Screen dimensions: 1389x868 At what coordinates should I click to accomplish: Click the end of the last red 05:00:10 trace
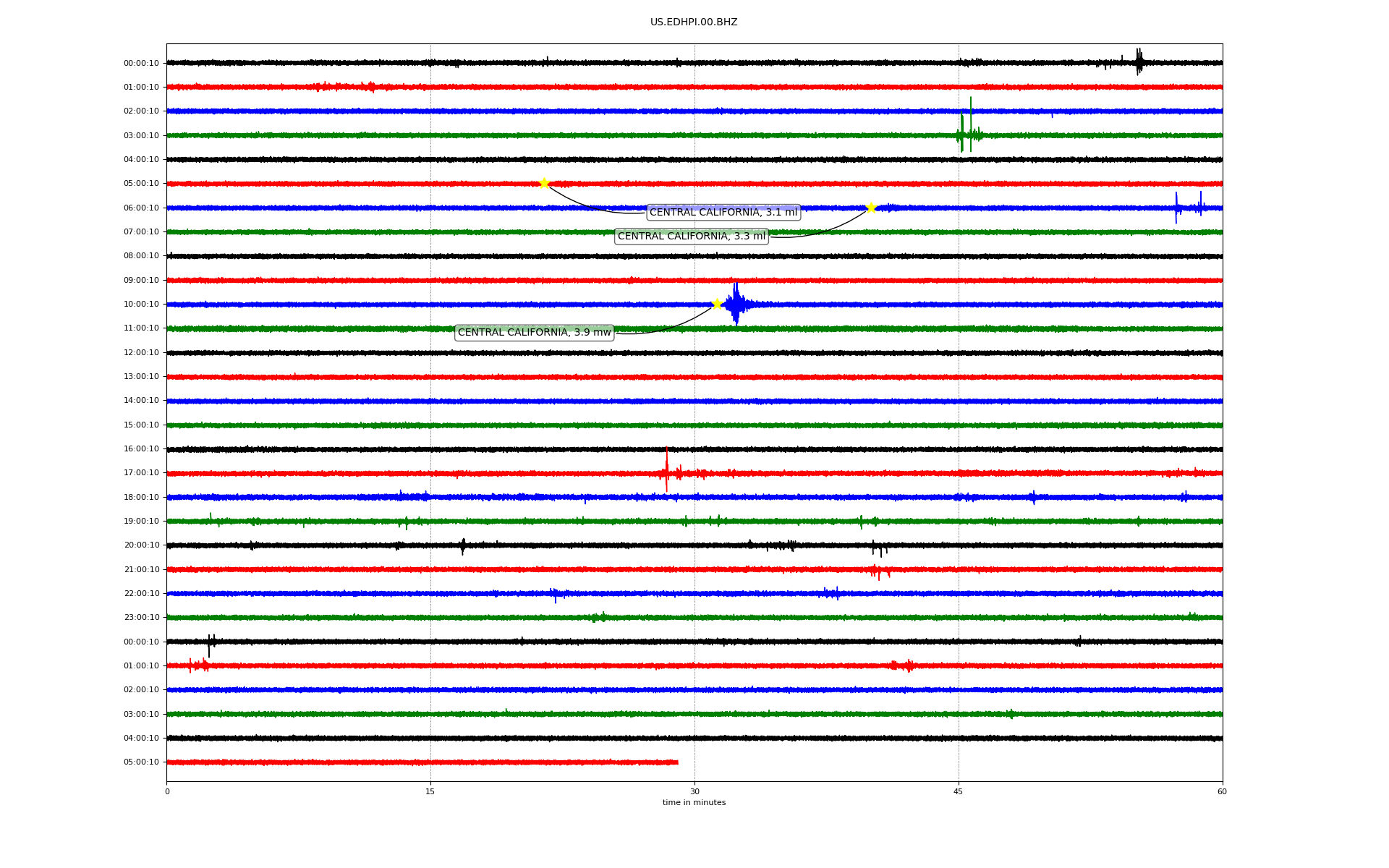click(676, 762)
